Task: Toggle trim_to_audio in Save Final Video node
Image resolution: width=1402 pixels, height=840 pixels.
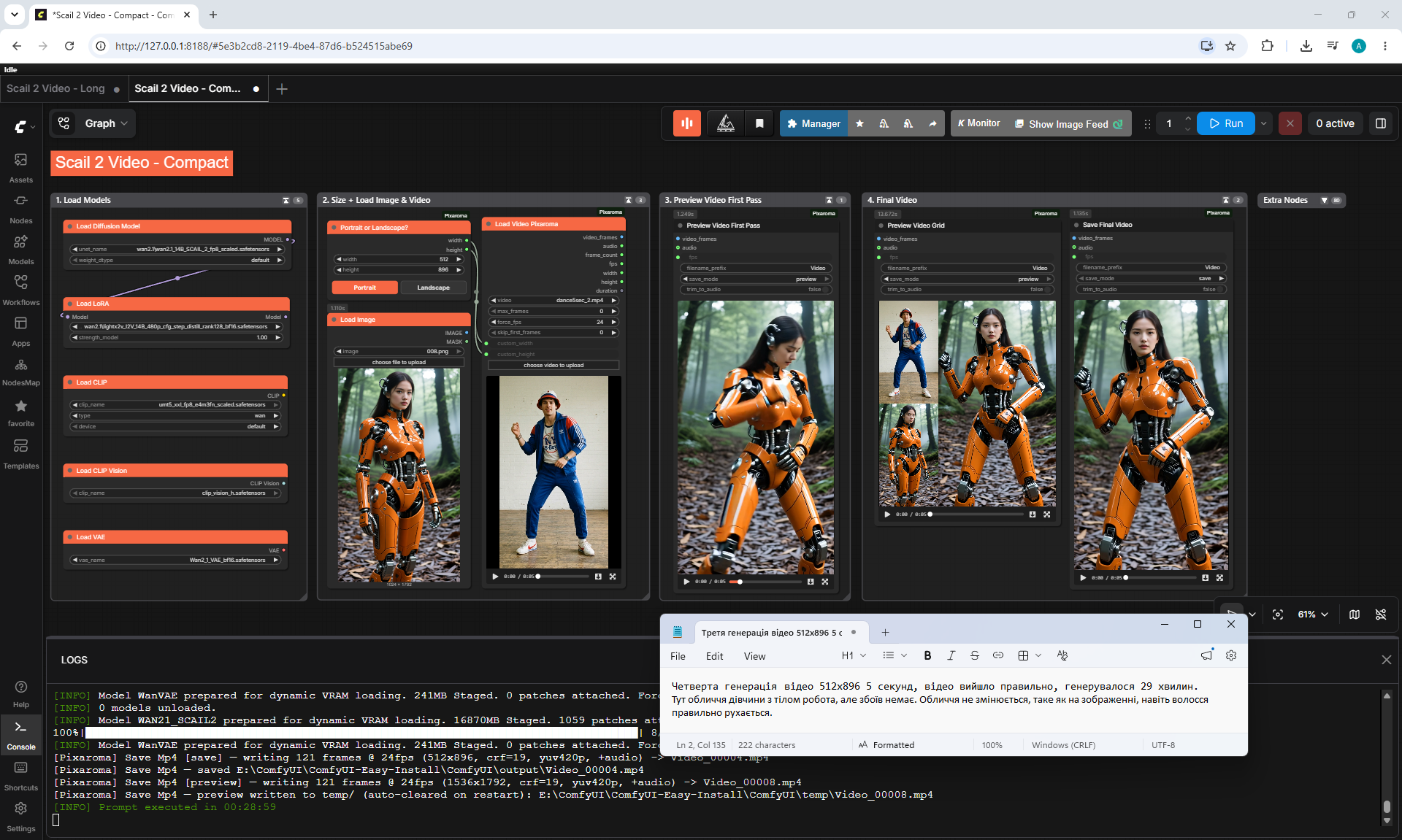Action: click(x=1151, y=290)
